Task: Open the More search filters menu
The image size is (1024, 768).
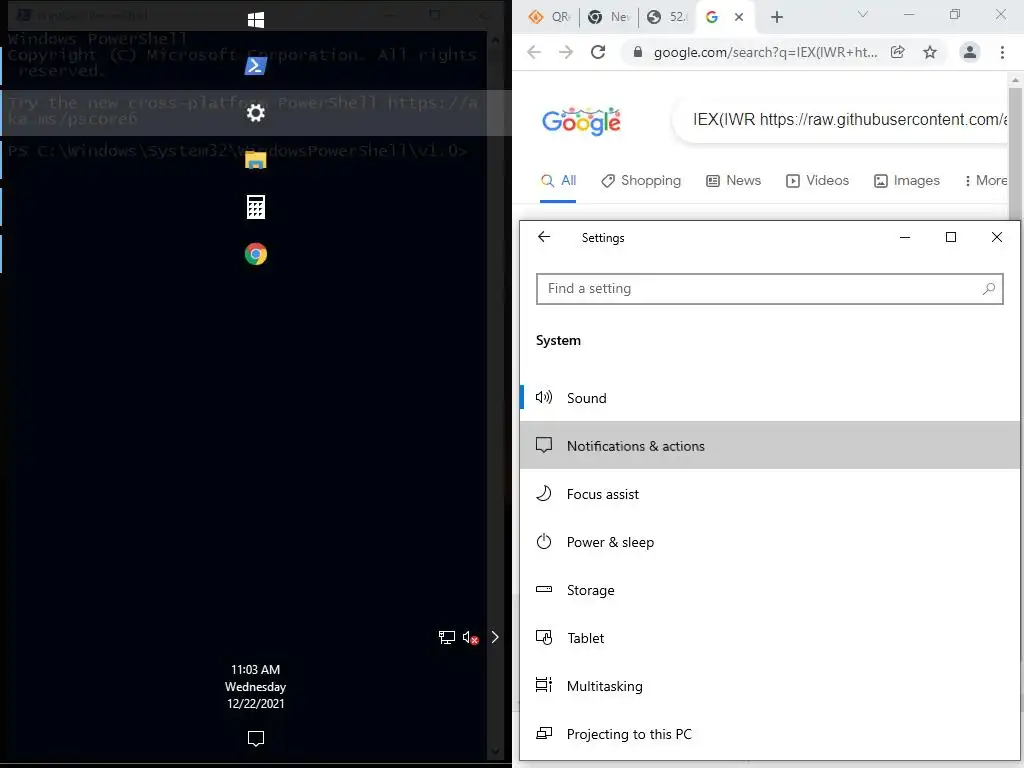Action: click(x=986, y=181)
